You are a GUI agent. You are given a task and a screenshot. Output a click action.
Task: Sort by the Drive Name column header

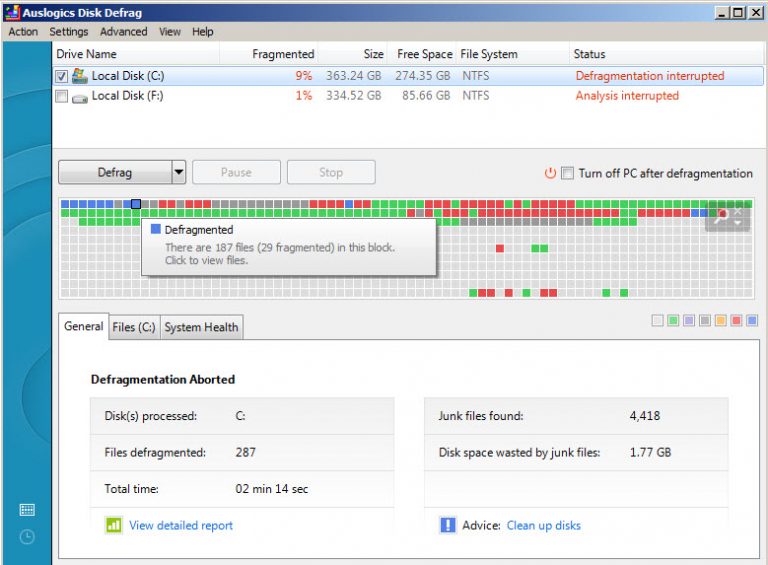coord(136,54)
